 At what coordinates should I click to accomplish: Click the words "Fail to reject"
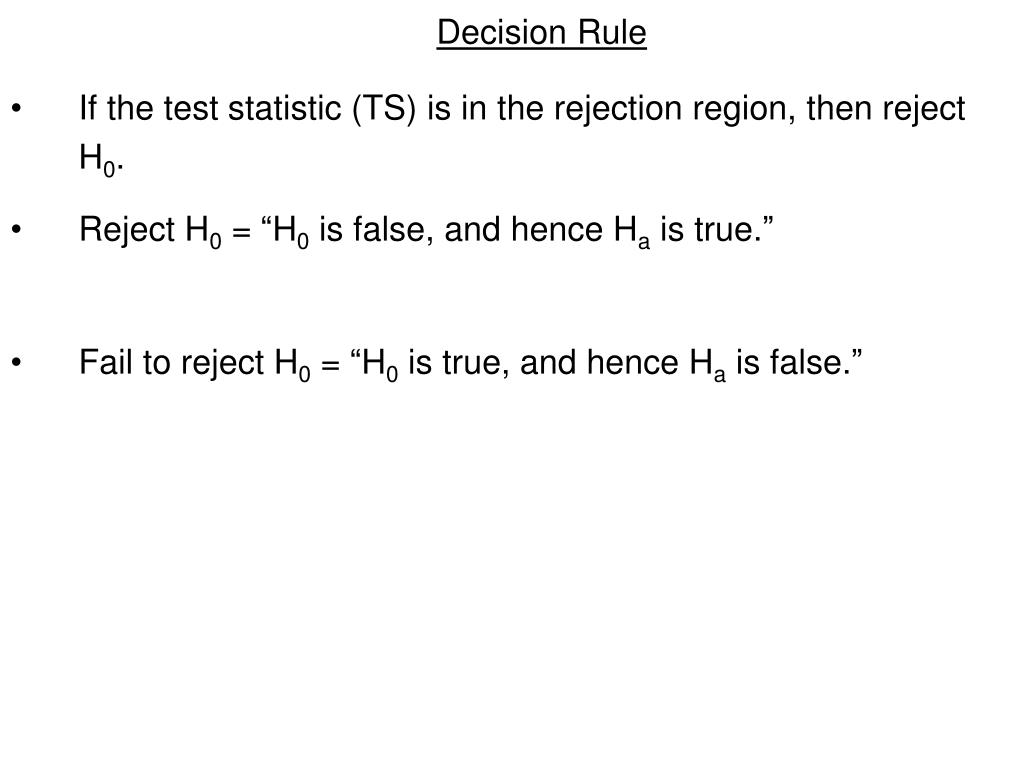(x=171, y=363)
